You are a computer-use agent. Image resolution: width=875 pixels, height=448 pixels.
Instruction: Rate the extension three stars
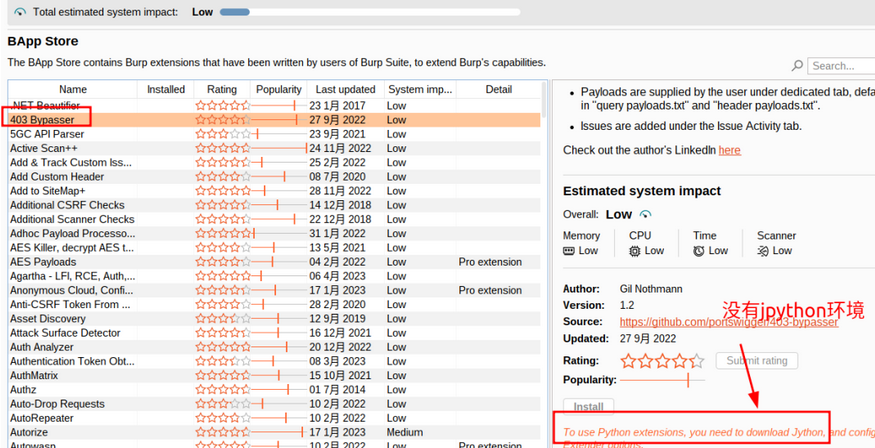point(662,361)
